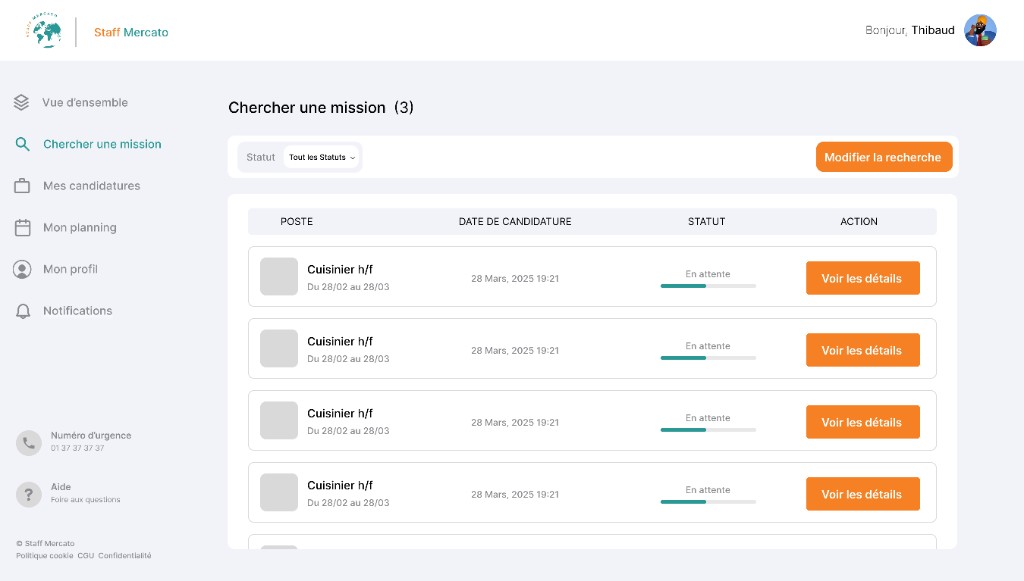Click the fourth row's En attente progress bar
The height and width of the screenshot is (581, 1024).
point(708,501)
